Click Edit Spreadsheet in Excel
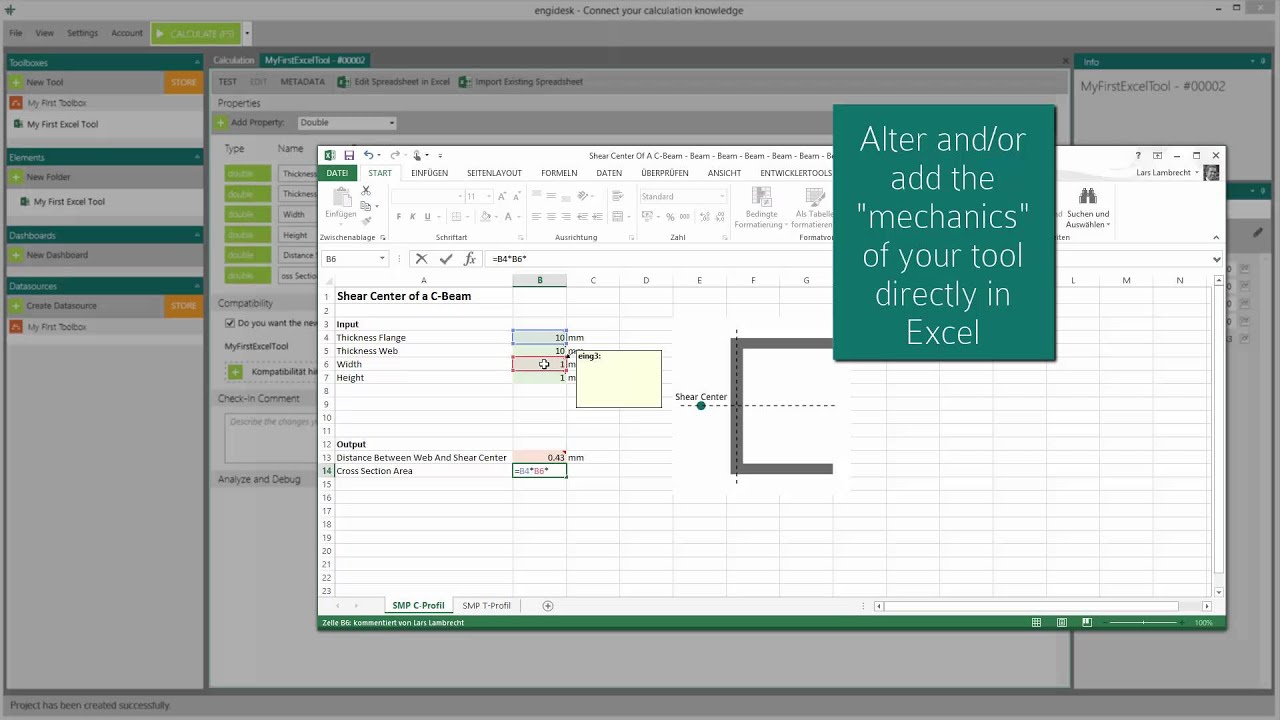The width and height of the screenshot is (1280, 720). 394,82
